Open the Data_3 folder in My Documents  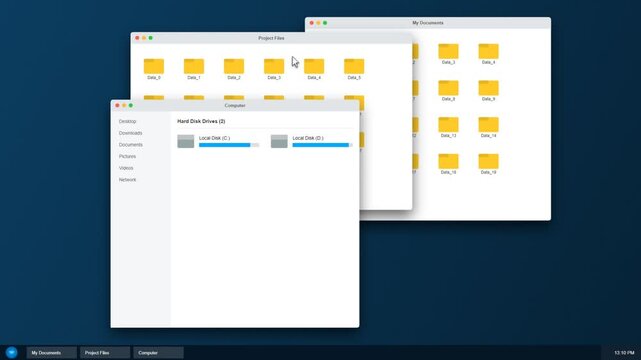448,51
